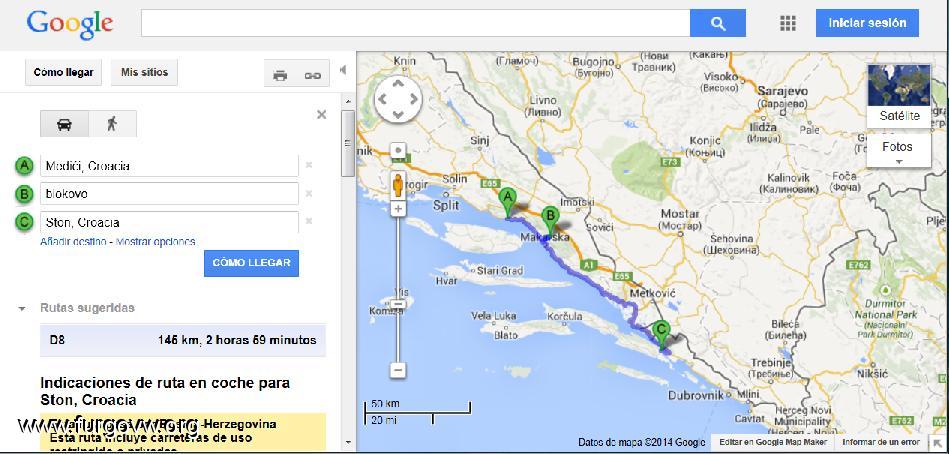Click the scroll down arrow of the panel
949x454 pixels.
pyautogui.click(x=347, y=443)
